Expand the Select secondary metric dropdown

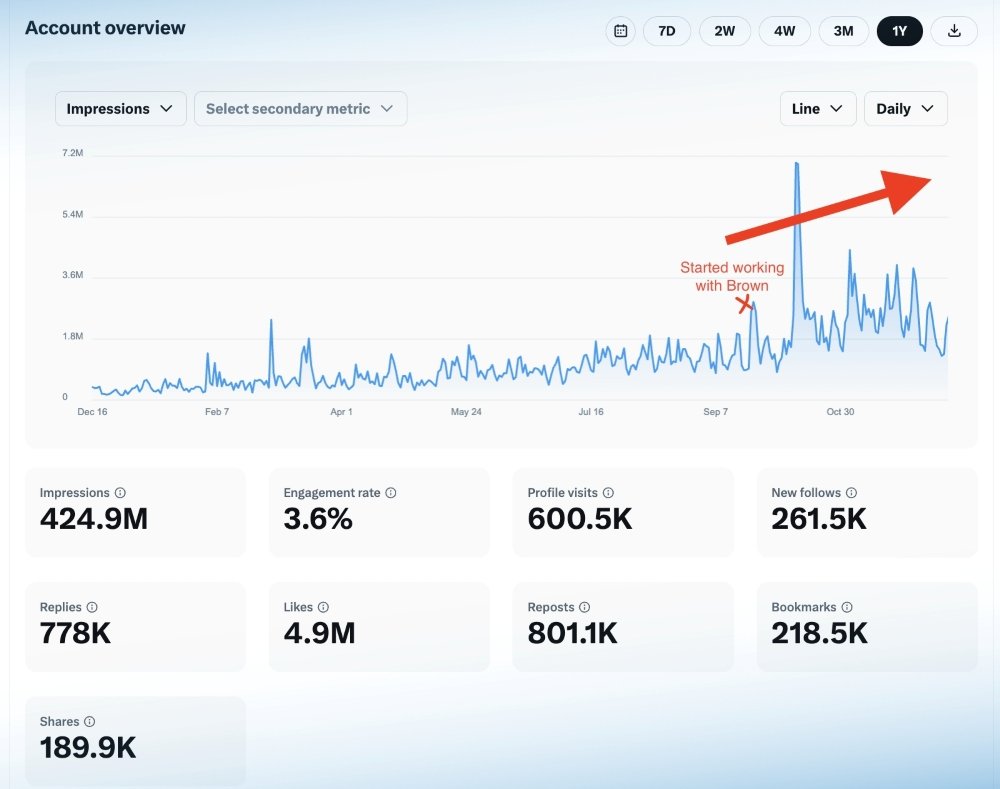pyautogui.click(x=300, y=109)
